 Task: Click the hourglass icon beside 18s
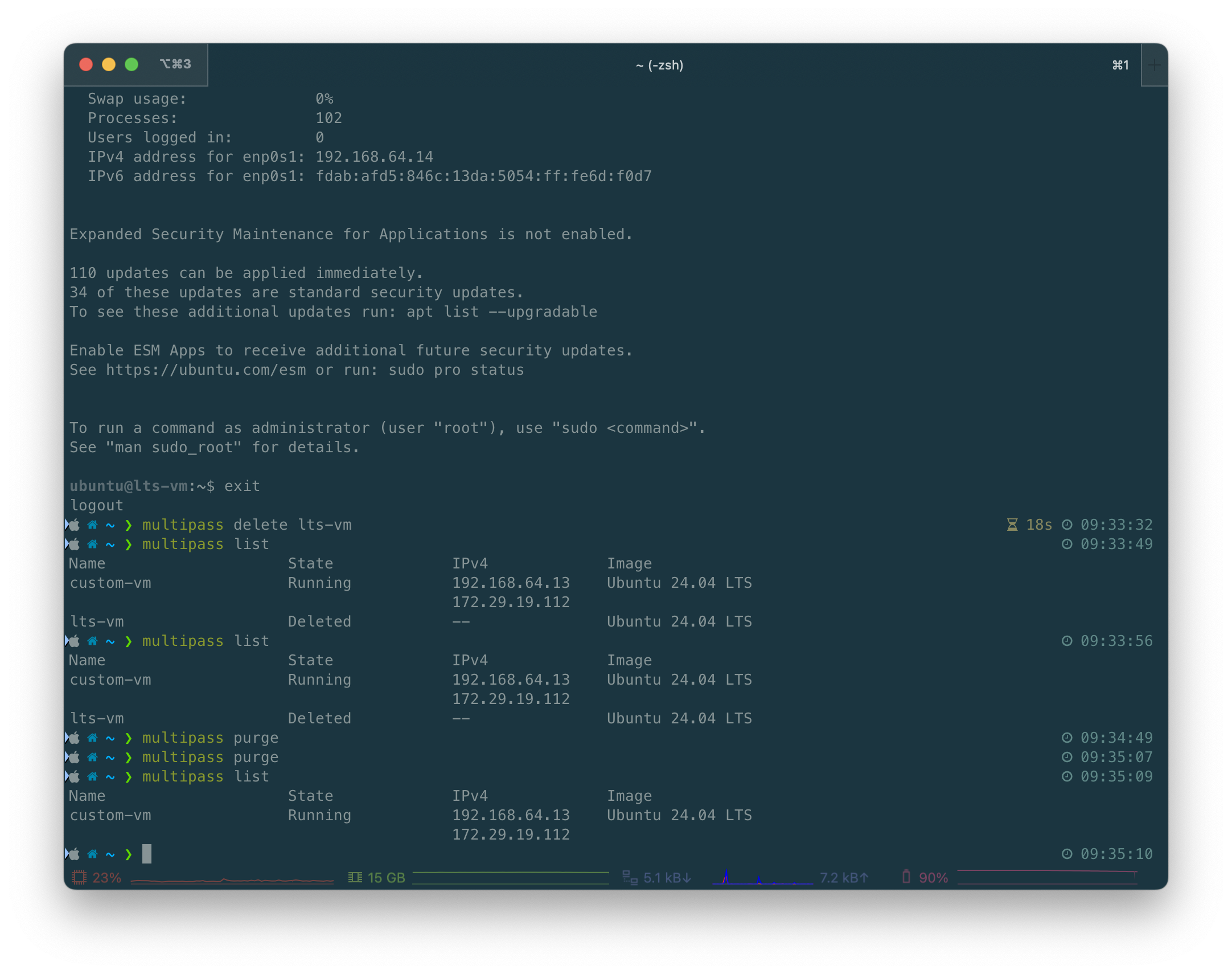pyautogui.click(x=1012, y=525)
